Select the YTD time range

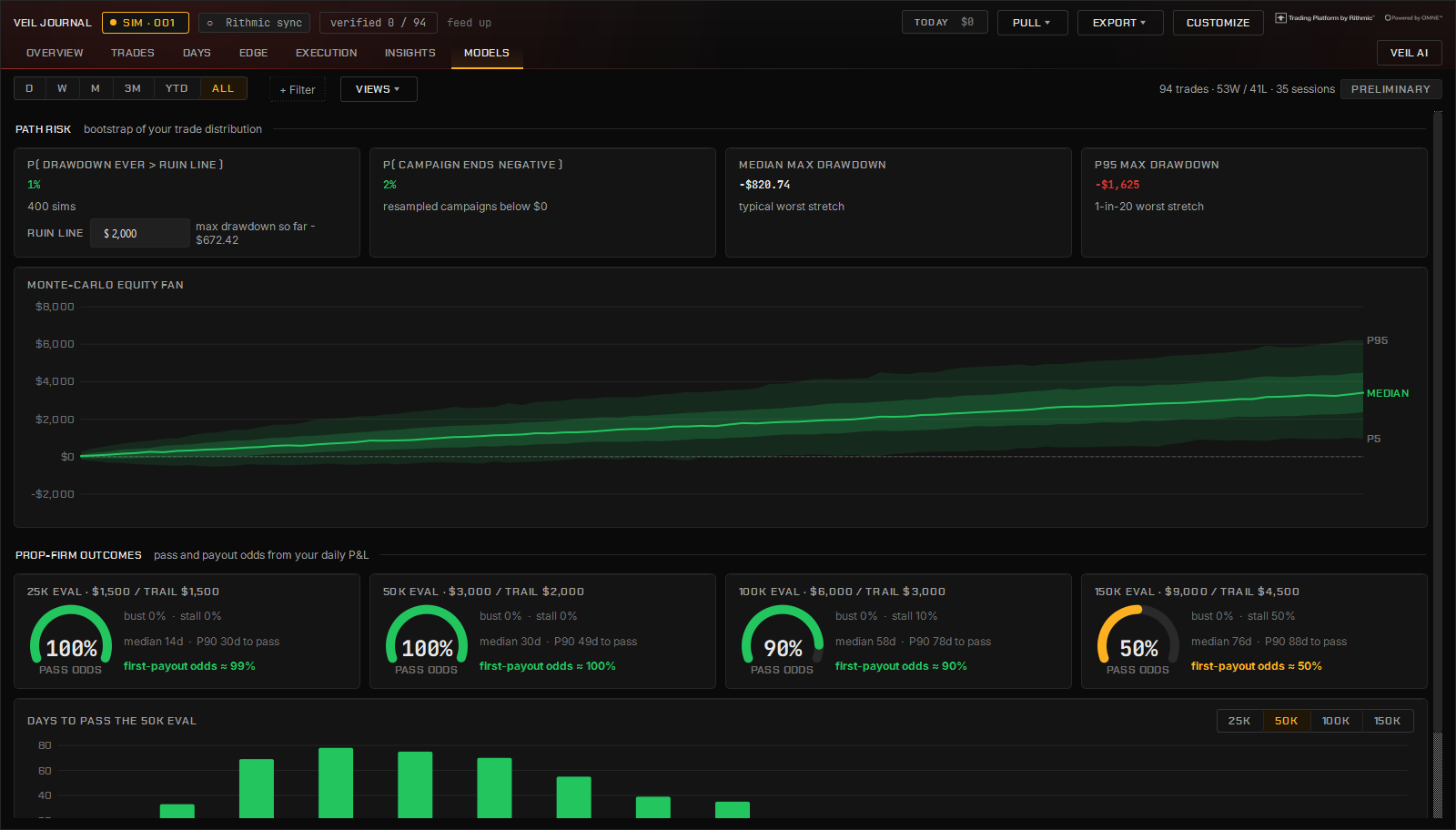177,88
